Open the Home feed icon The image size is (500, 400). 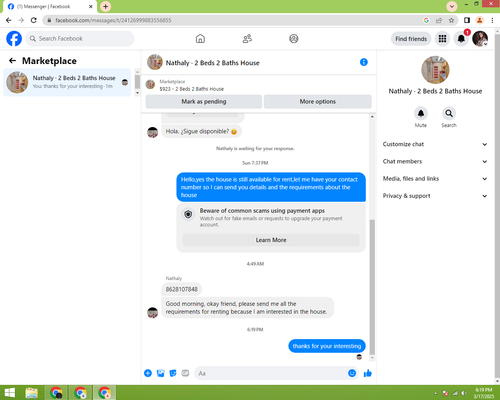pos(200,39)
